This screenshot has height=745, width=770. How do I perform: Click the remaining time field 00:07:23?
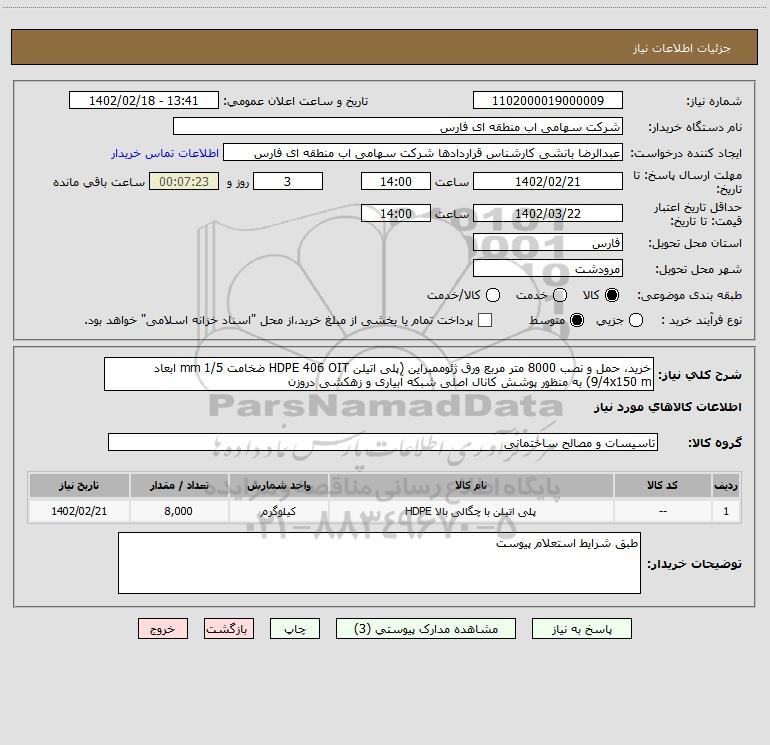pyautogui.click(x=184, y=181)
